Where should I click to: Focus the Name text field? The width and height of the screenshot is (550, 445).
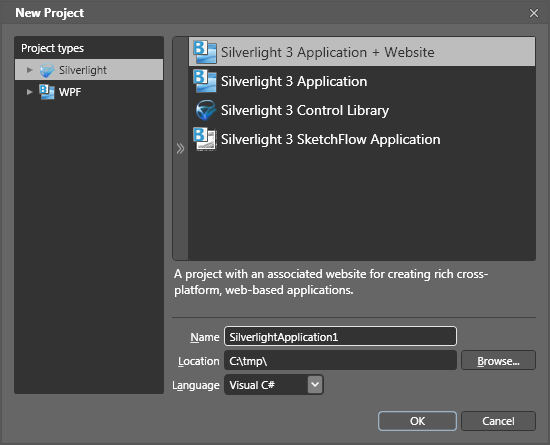pyautogui.click(x=340, y=337)
